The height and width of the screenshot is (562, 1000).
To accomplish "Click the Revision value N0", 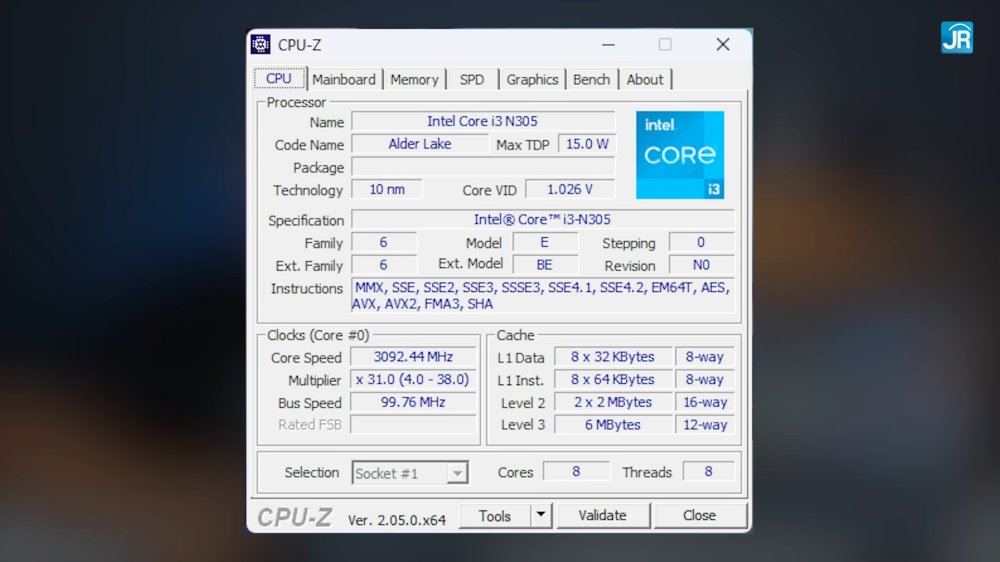I will point(702,265).
